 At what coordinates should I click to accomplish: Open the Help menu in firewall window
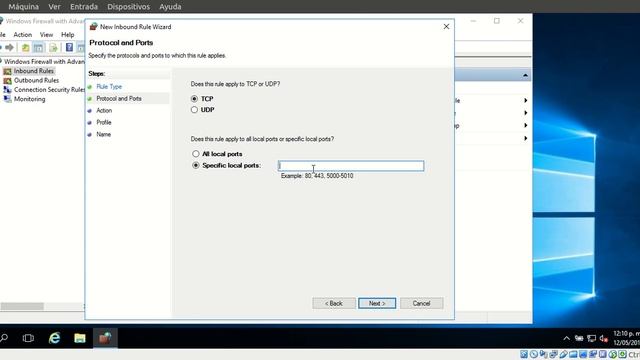(67, 35)
